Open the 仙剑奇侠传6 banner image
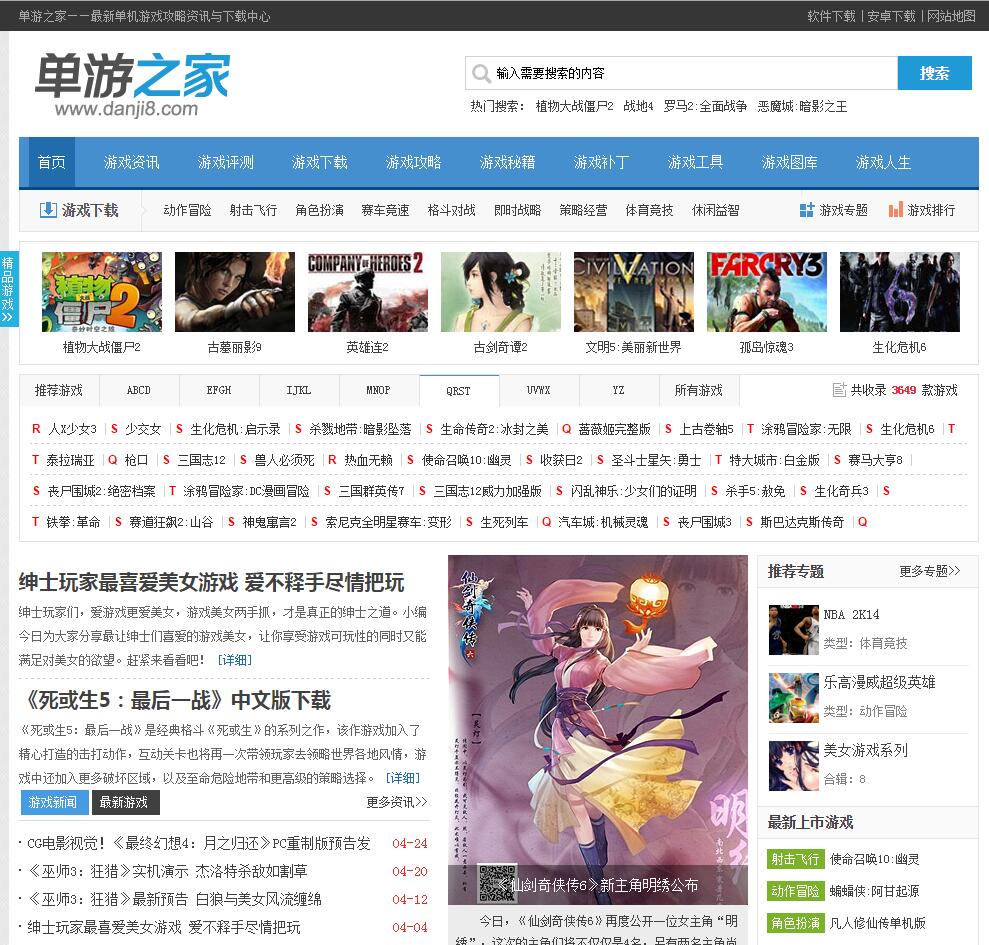The width and height of the screenshot is (989, 945). [x=597, y=729]
